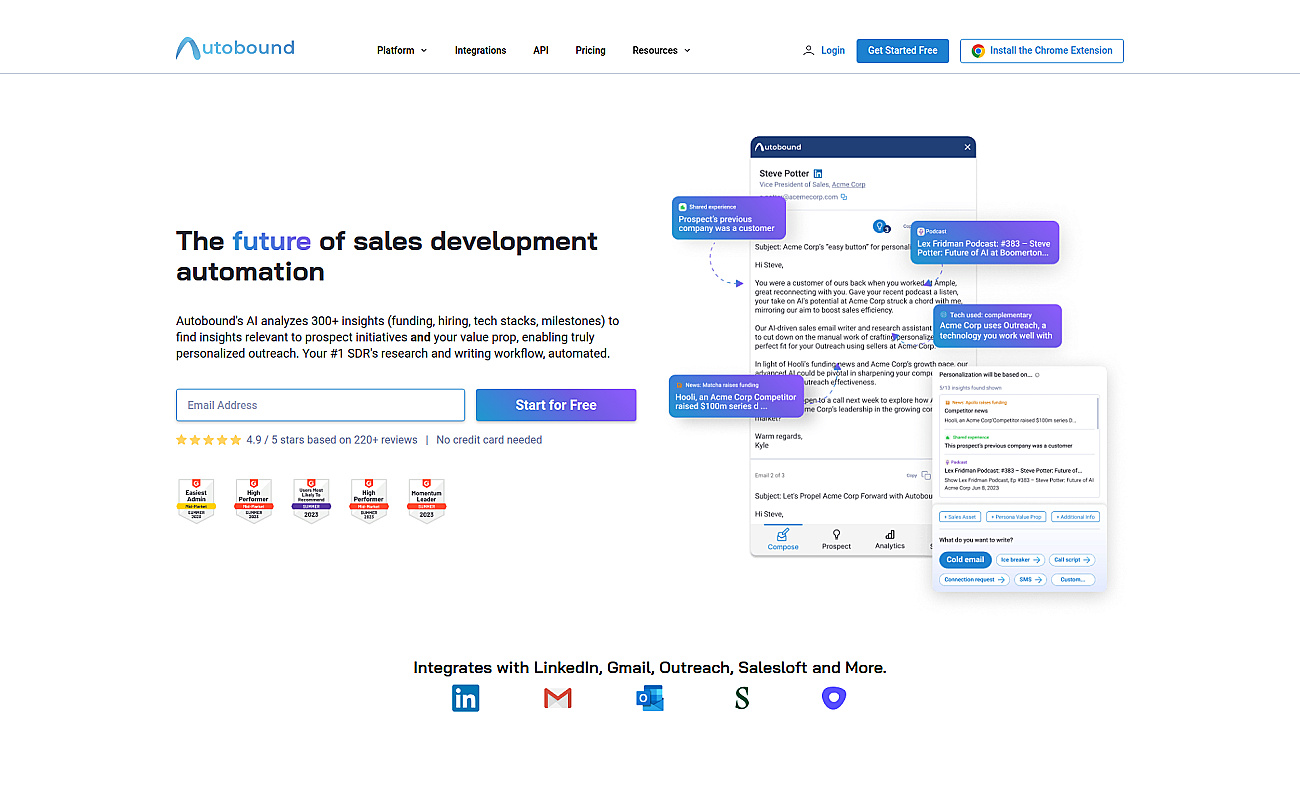Select the Tech used: complementary card
The image size is (1300, 788).
(x=998, y=326)
